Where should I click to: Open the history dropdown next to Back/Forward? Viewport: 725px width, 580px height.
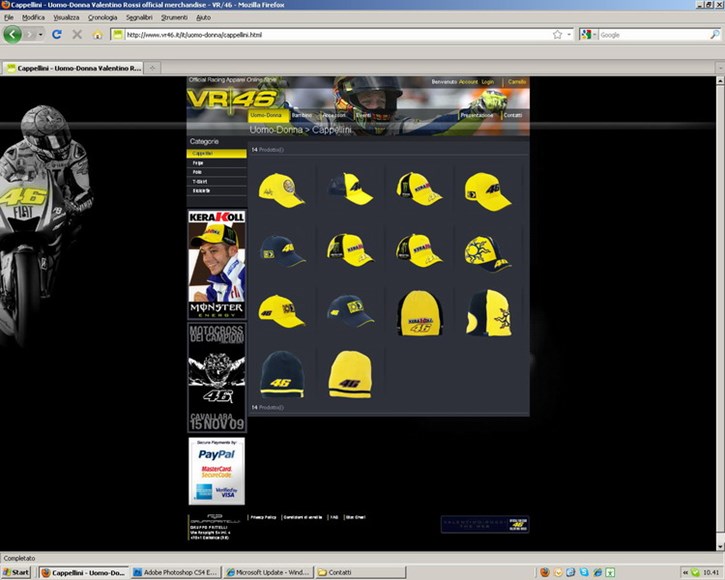pyautogui.click(x=41, y=35)
